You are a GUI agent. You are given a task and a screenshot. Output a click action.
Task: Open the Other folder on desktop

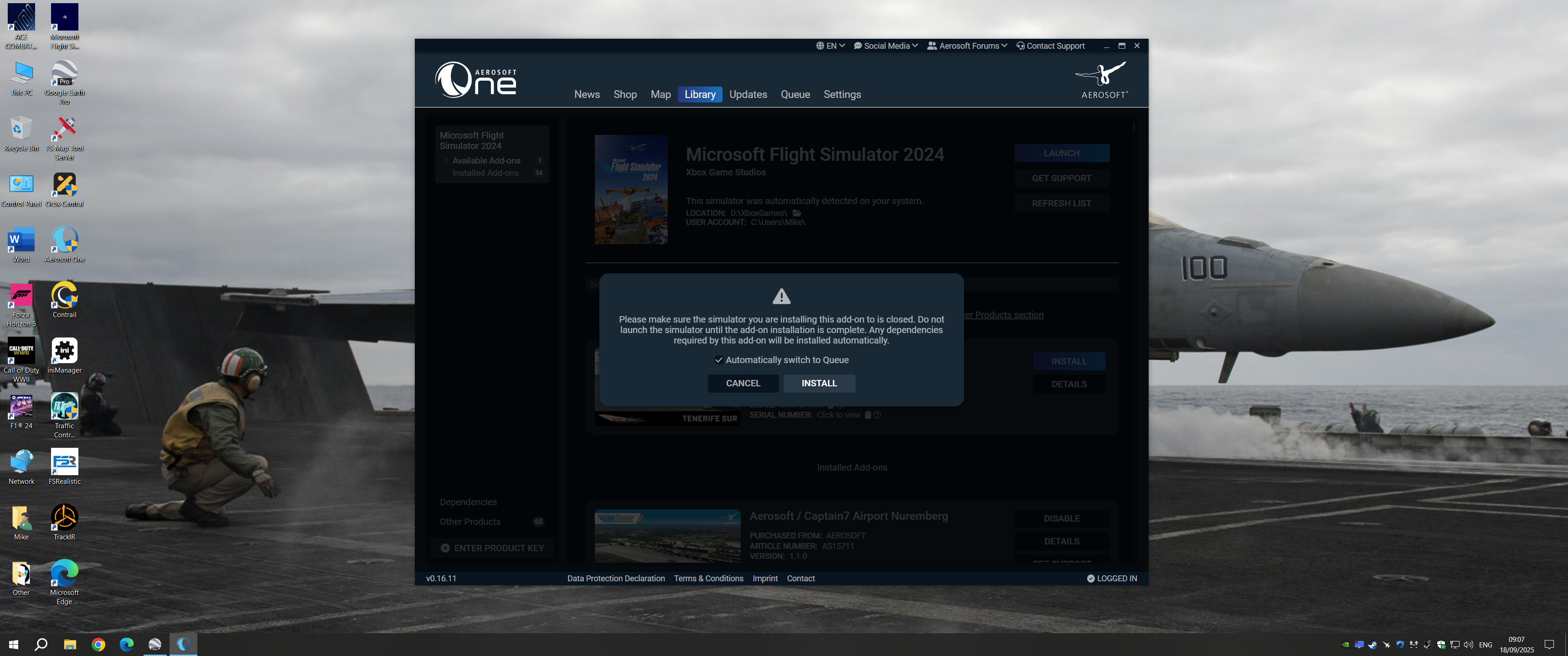21,578
